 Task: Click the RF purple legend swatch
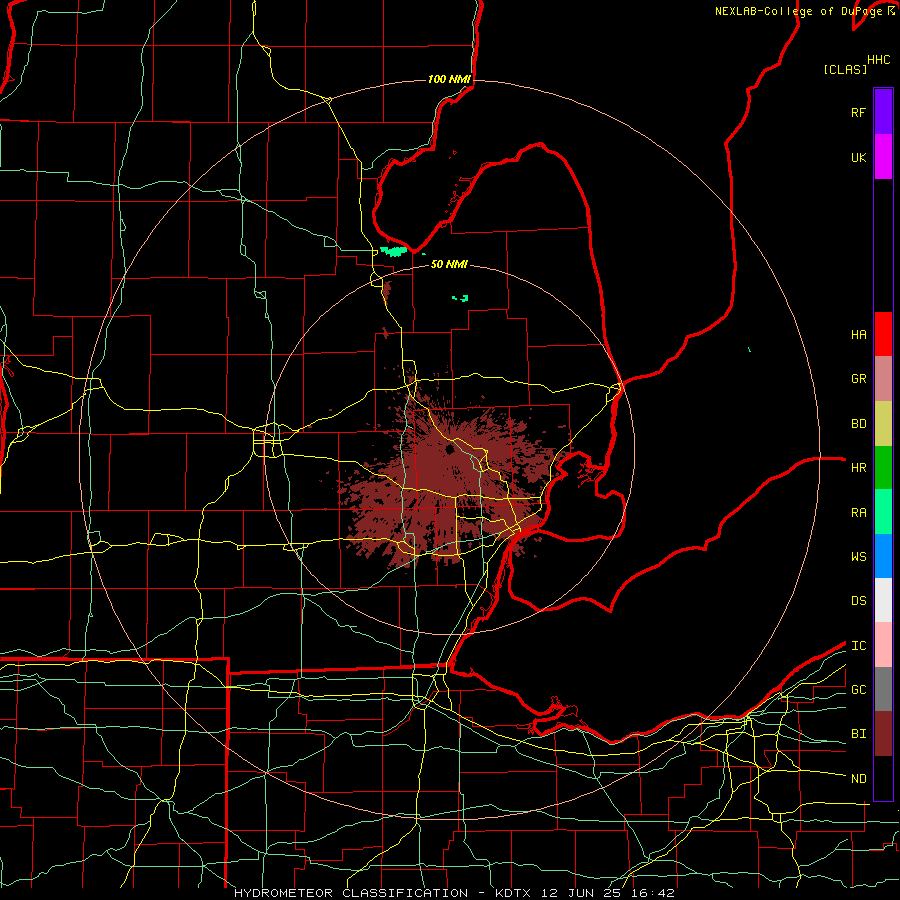[883, 112]
